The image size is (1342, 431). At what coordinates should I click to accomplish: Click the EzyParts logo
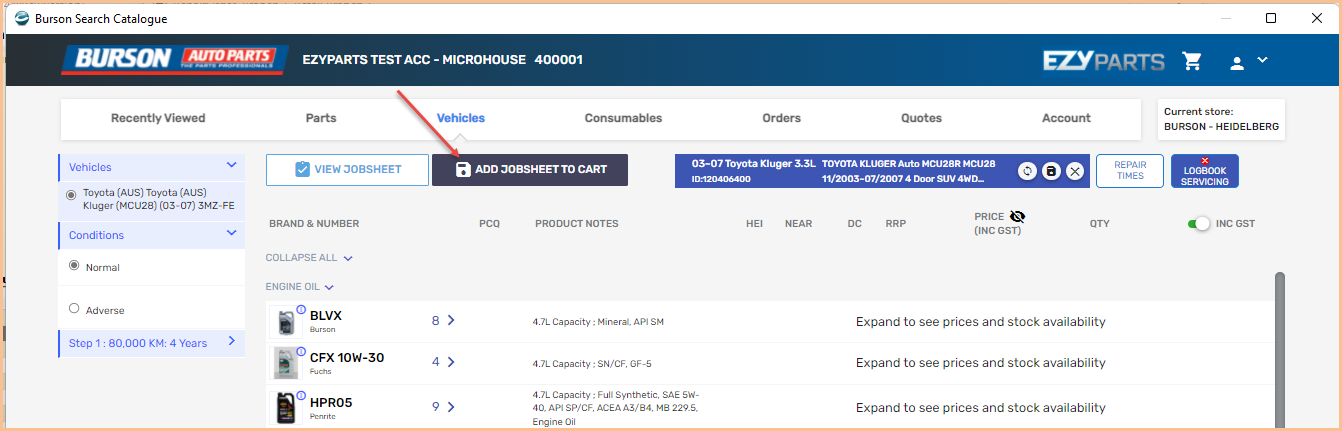click(1103, 61)
